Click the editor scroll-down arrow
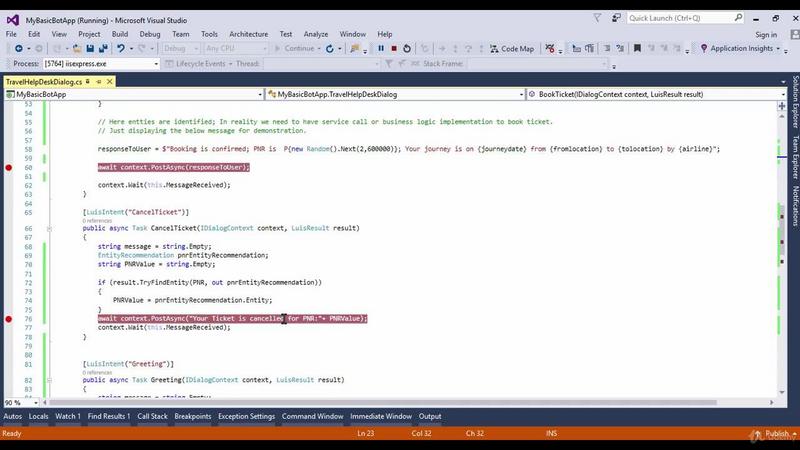The image size is (800, 450). pyautogui.click(x=782, y=392)
